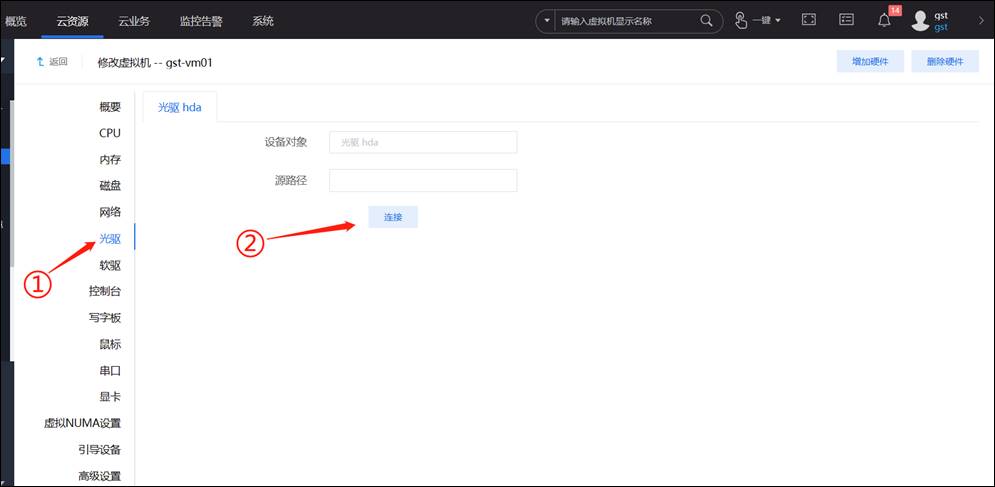Switch to 监控告警 menu
995x487 pixels.
coord(200,21)
